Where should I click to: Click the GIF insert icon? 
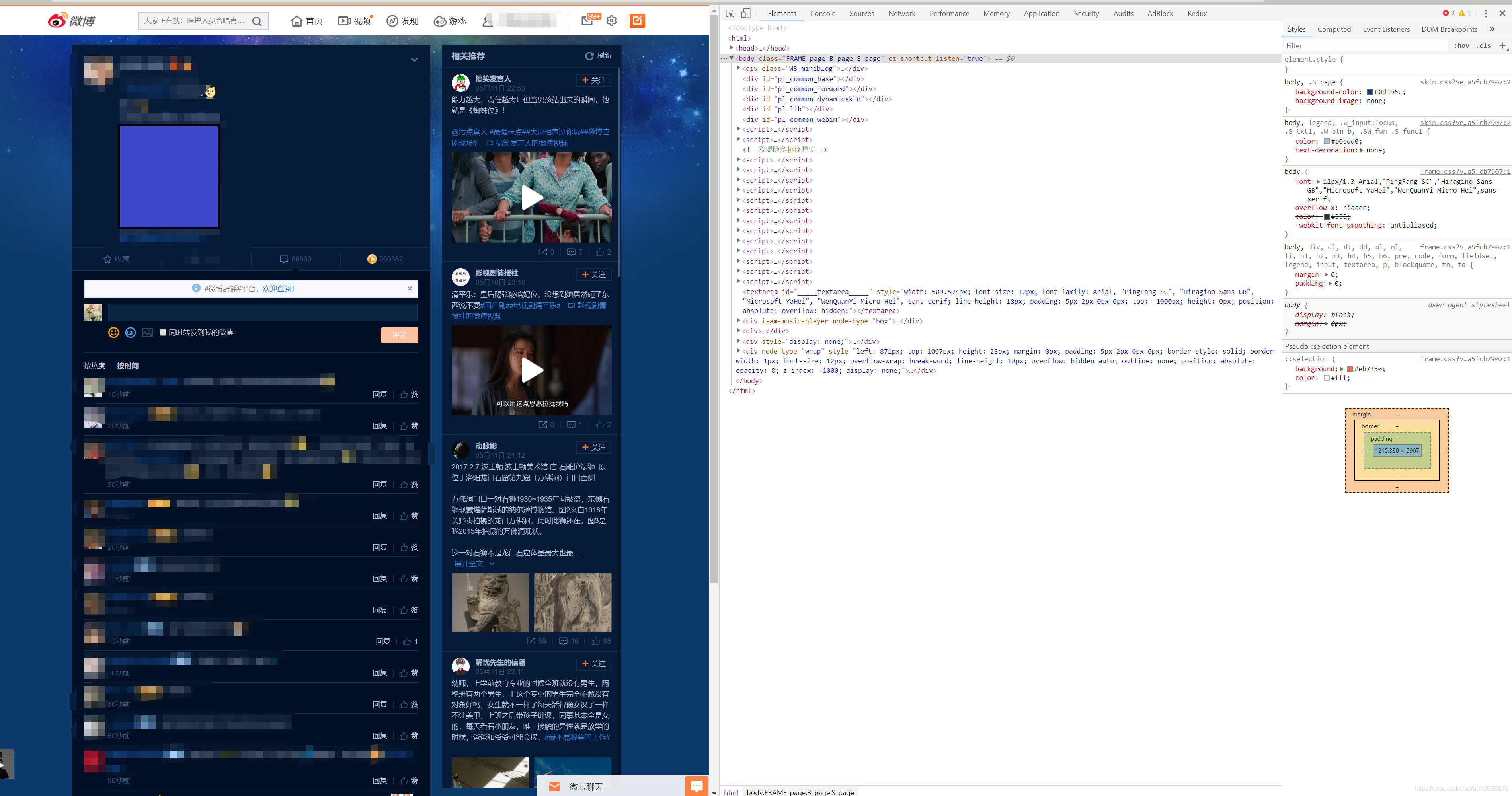click(130, 333)
